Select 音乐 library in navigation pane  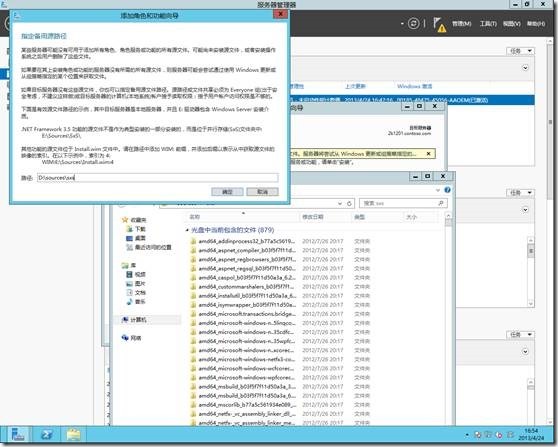coord(136,302)
